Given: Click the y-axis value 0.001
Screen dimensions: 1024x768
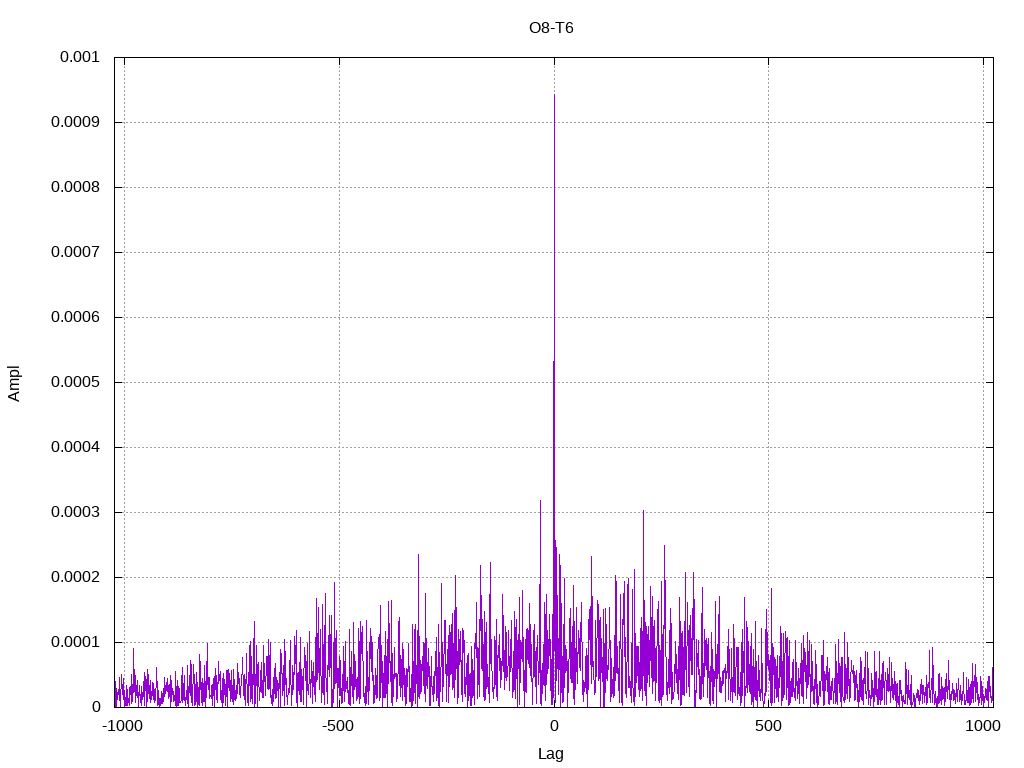Looking at the screenshot, I should pos(80,57).
